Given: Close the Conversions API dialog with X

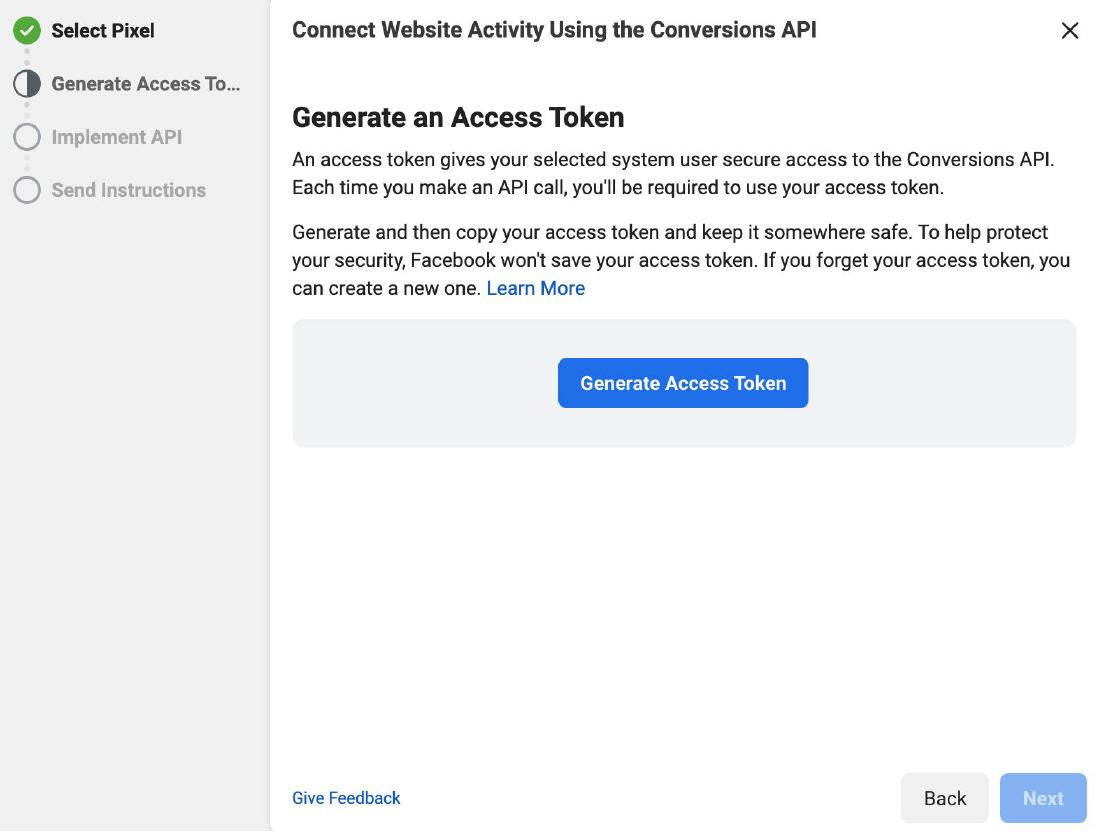Looking at the screenshot, I should (1069, 31).
